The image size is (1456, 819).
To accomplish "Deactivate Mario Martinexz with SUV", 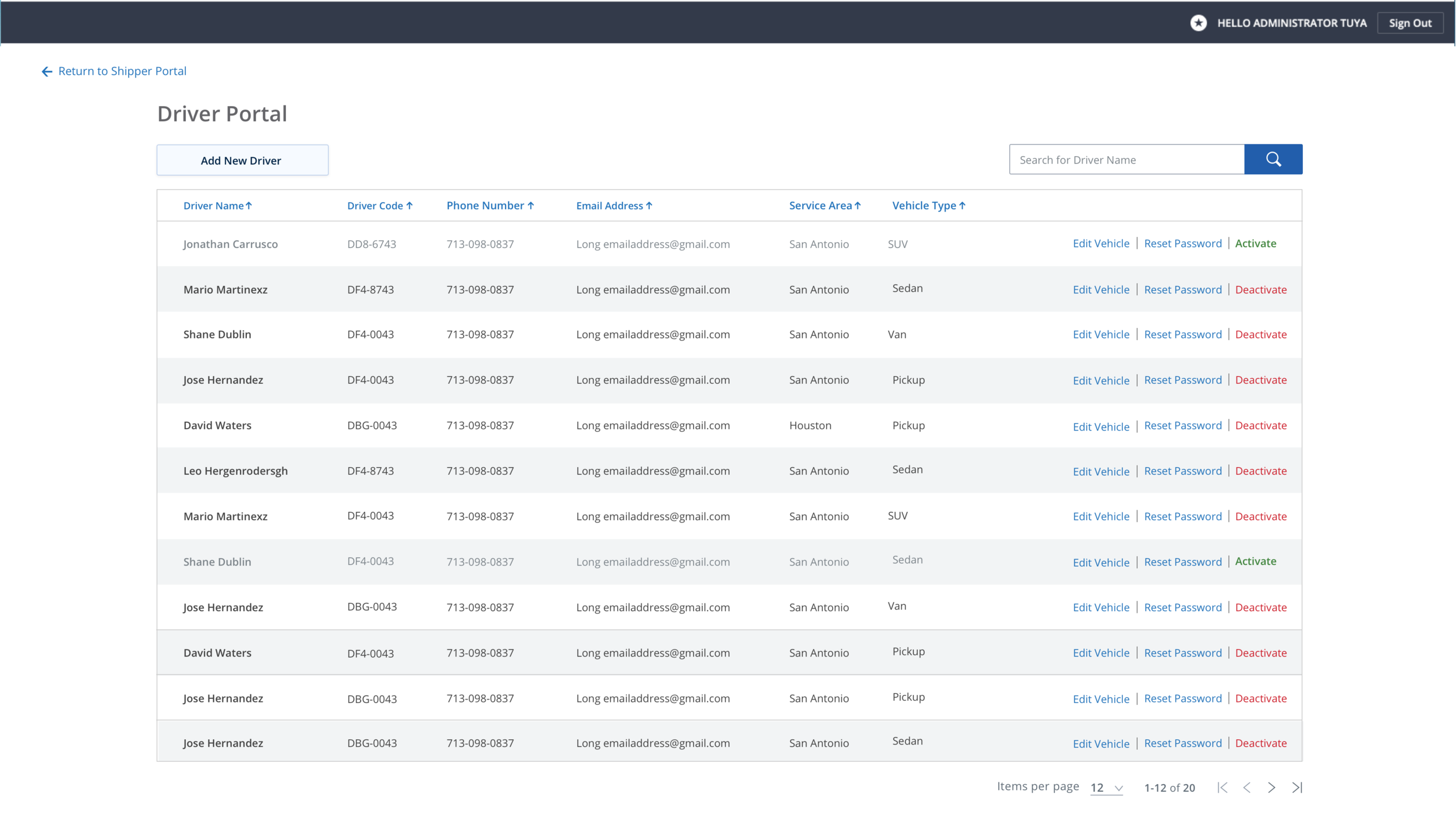I will point(1261,516).
